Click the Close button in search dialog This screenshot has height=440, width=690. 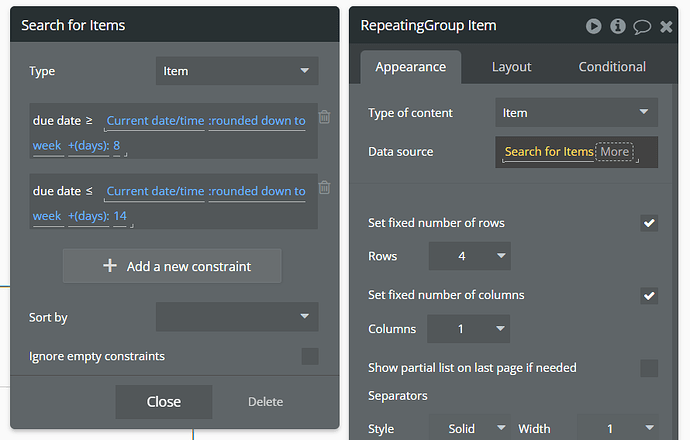pos(163,402)
